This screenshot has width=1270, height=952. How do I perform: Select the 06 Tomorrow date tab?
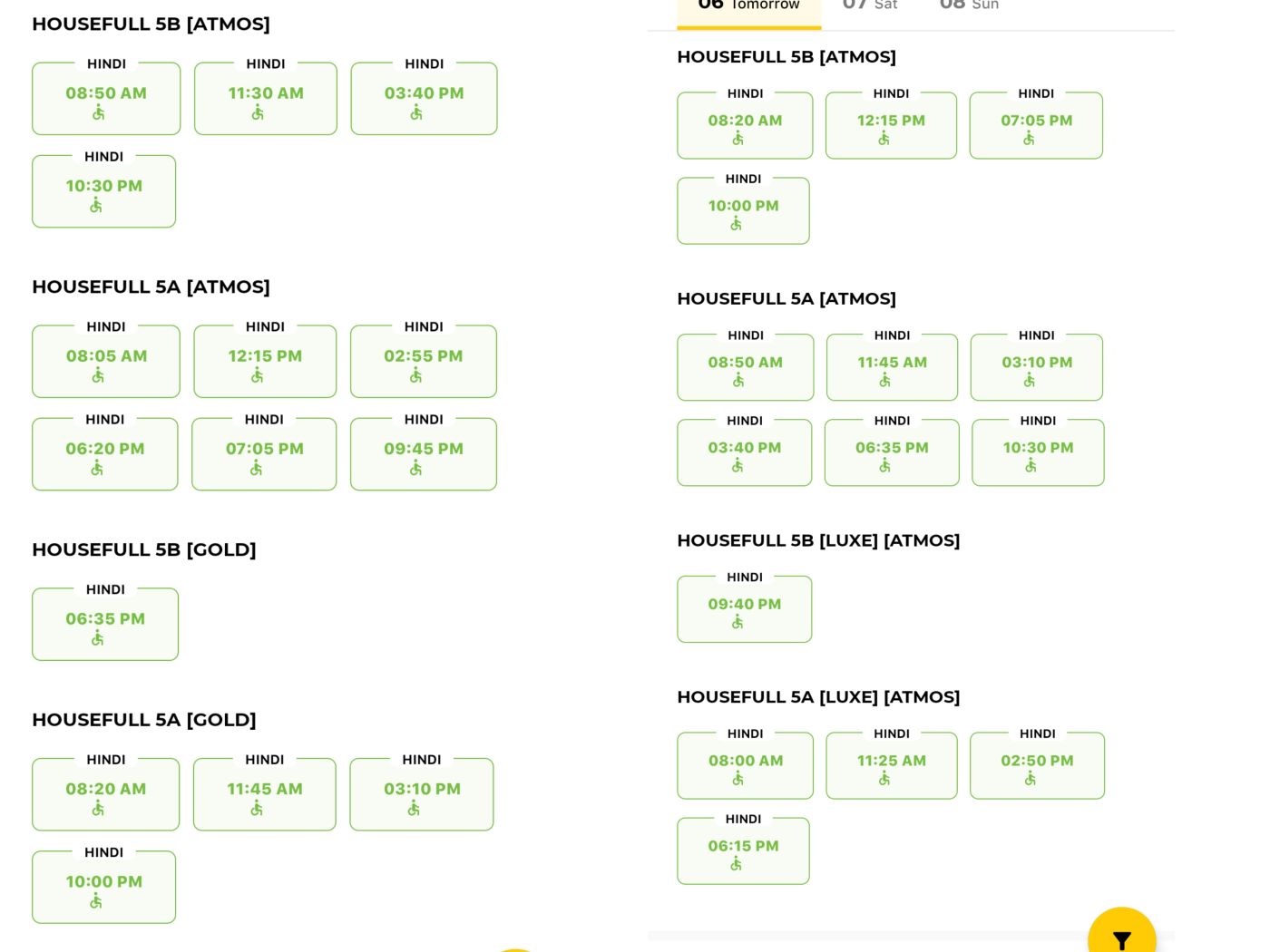coord(748,5)
